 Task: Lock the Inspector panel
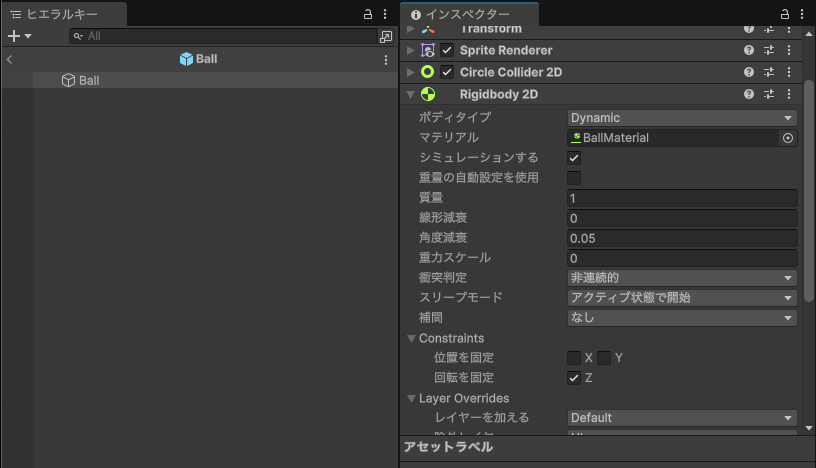[784, 14]
